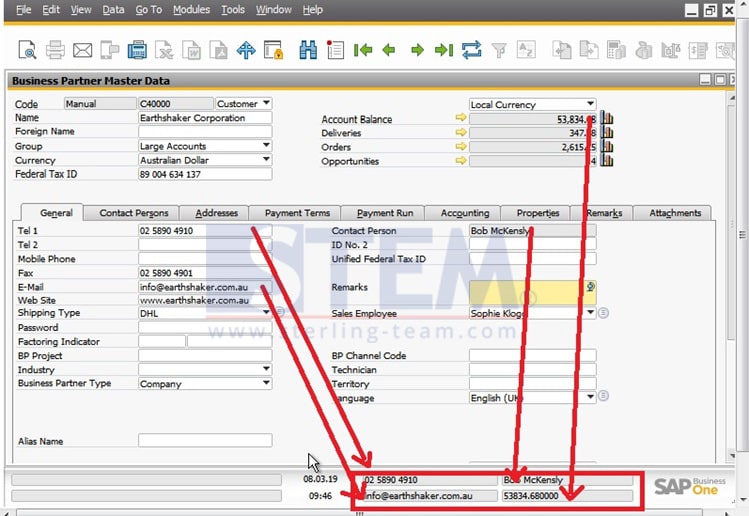The height and width of the screenshot is (516, 749).
Task: Click the Name field Earthshaker Corporation
Action: 205,118
